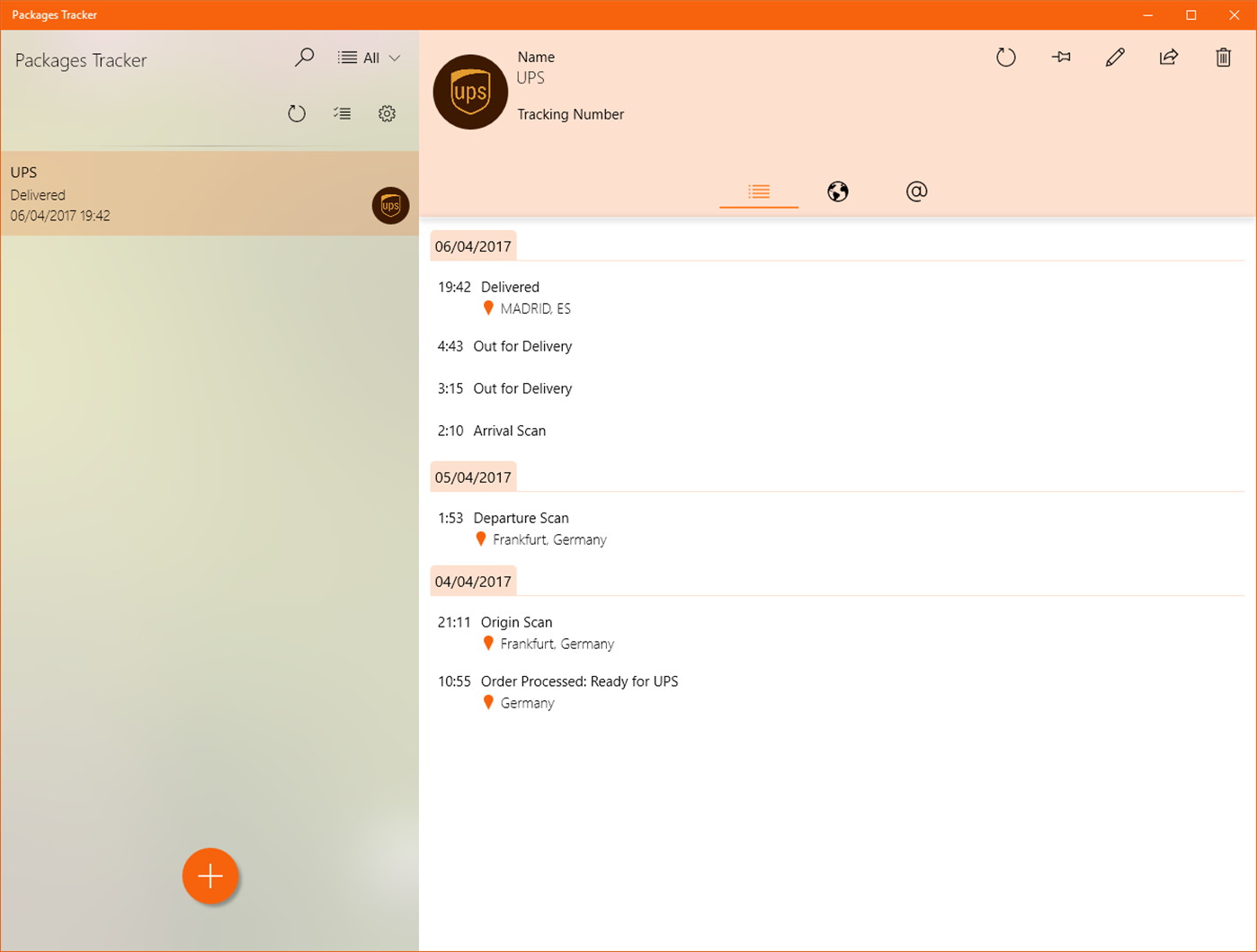Open settings gear icon

click(387, 113)
